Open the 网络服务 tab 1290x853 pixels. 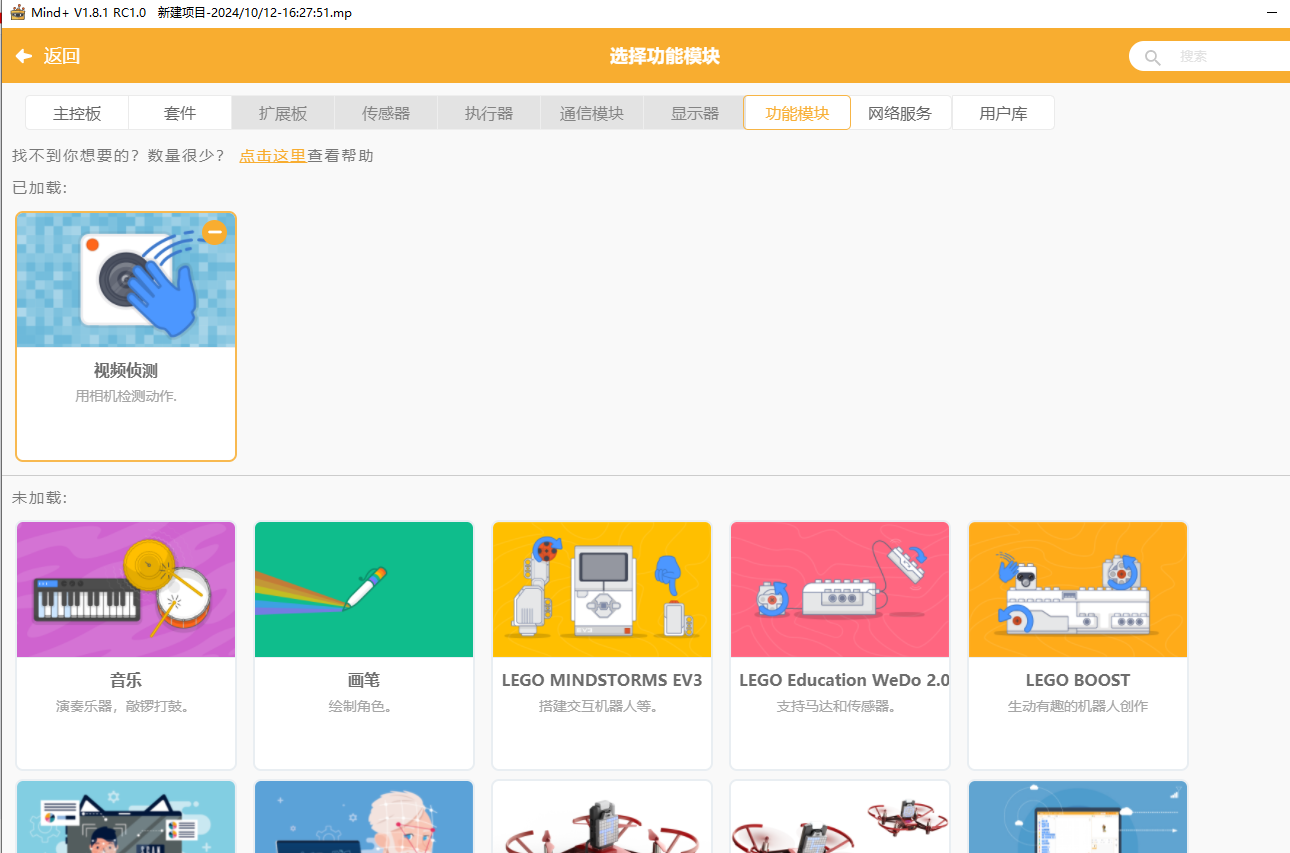point(900,113)
